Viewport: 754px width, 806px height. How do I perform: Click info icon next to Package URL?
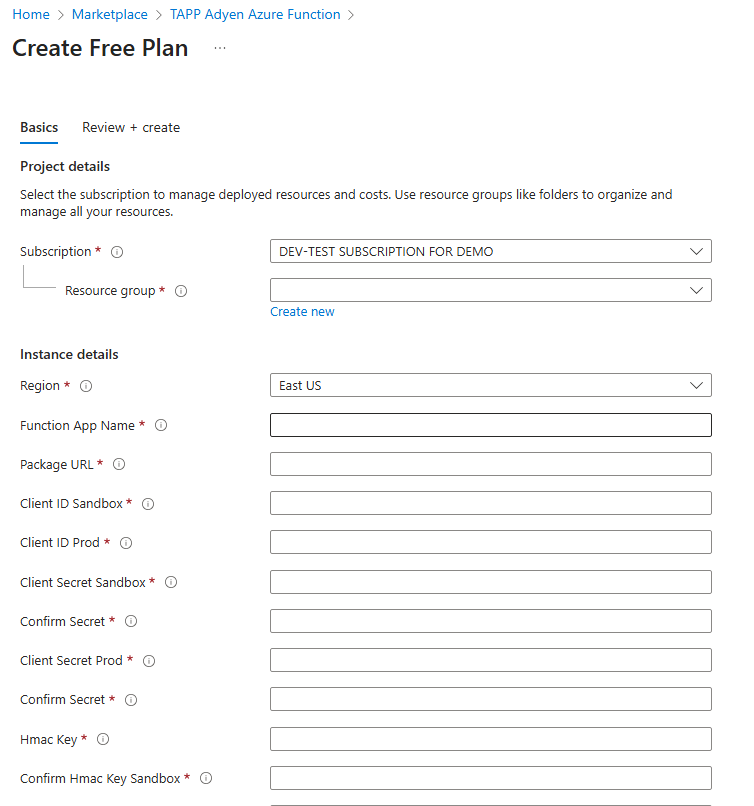click(x=119, y=464)
